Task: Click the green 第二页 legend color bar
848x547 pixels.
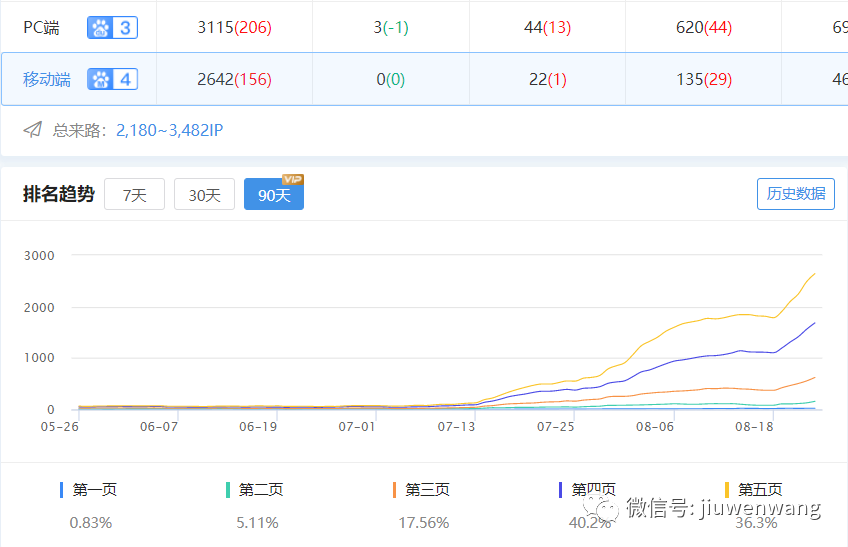Action: point(228,490)
